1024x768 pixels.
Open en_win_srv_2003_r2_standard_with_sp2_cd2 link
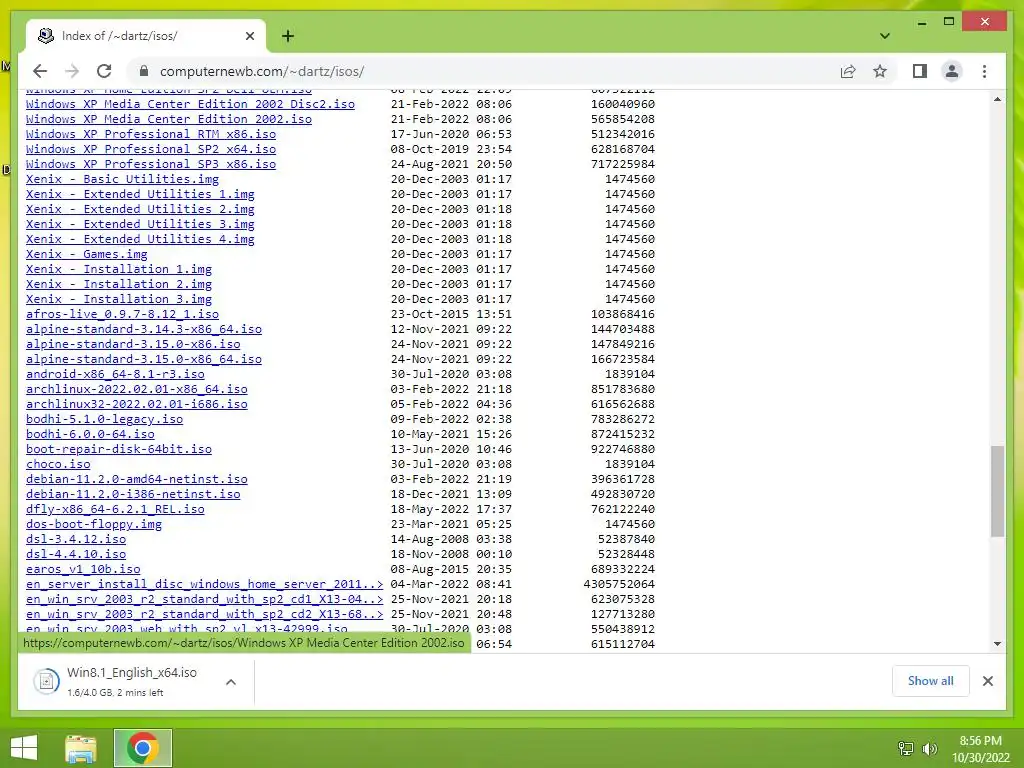pyautogui.click(x=204, y=615)
